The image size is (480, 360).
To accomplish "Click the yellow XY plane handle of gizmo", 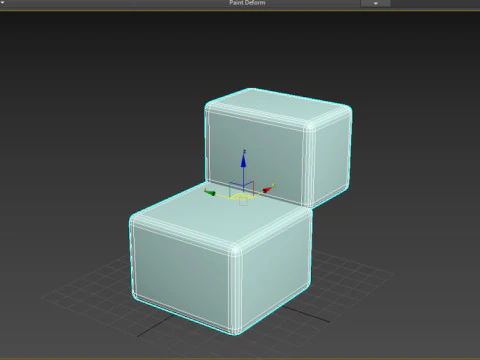I will tap(241, 196).
